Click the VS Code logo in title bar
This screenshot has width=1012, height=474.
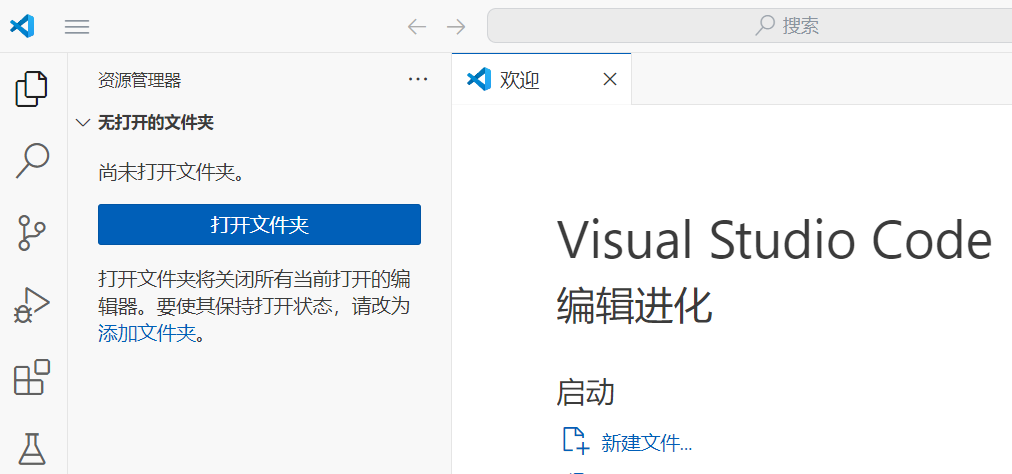click(22, 26)
